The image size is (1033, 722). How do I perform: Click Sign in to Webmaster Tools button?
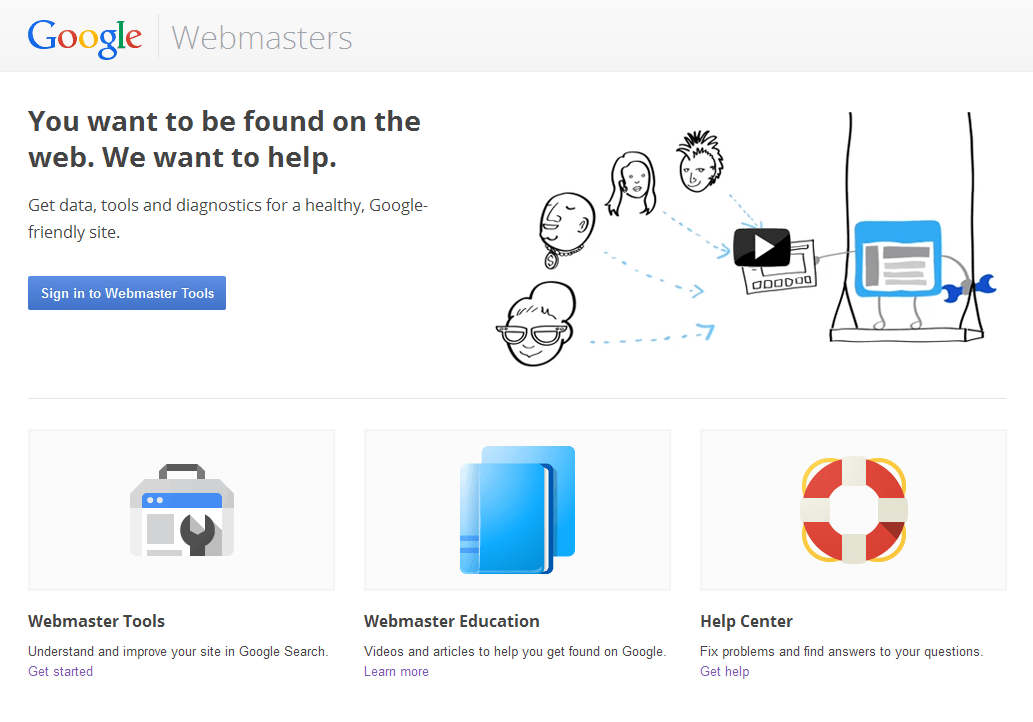coord(126,293)
